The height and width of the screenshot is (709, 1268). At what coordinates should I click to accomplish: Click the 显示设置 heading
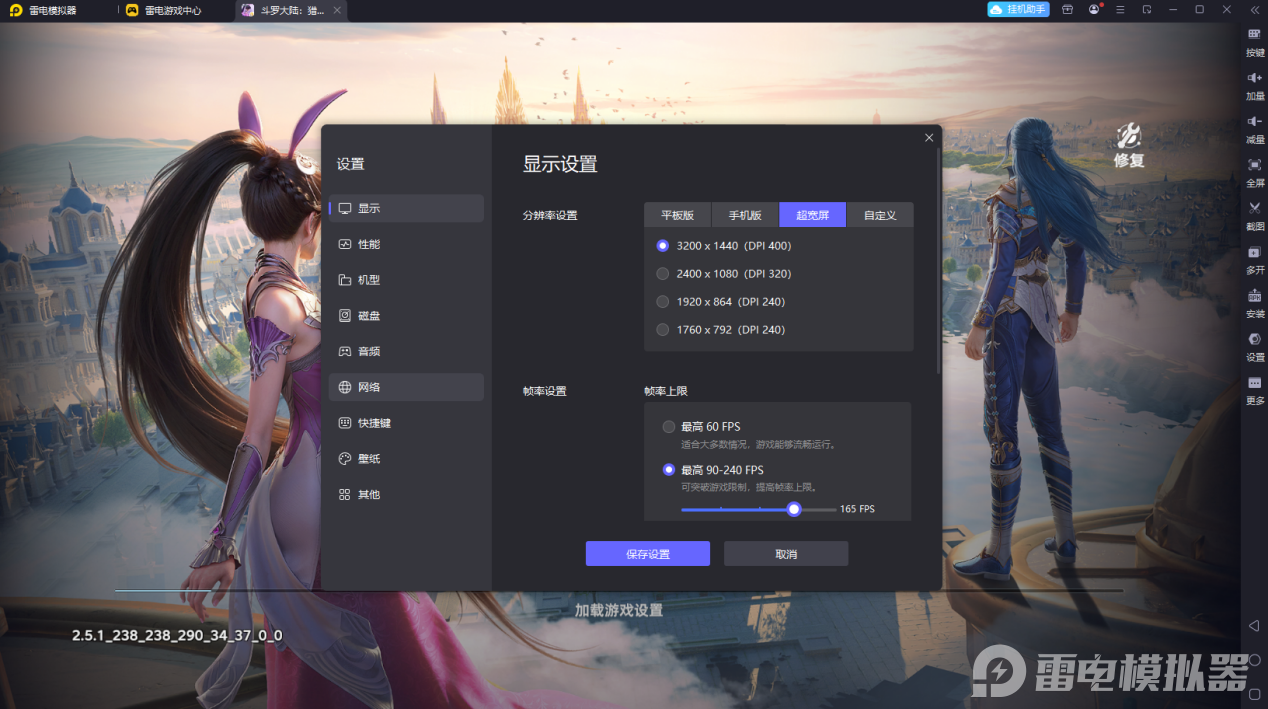coord(560,164)
